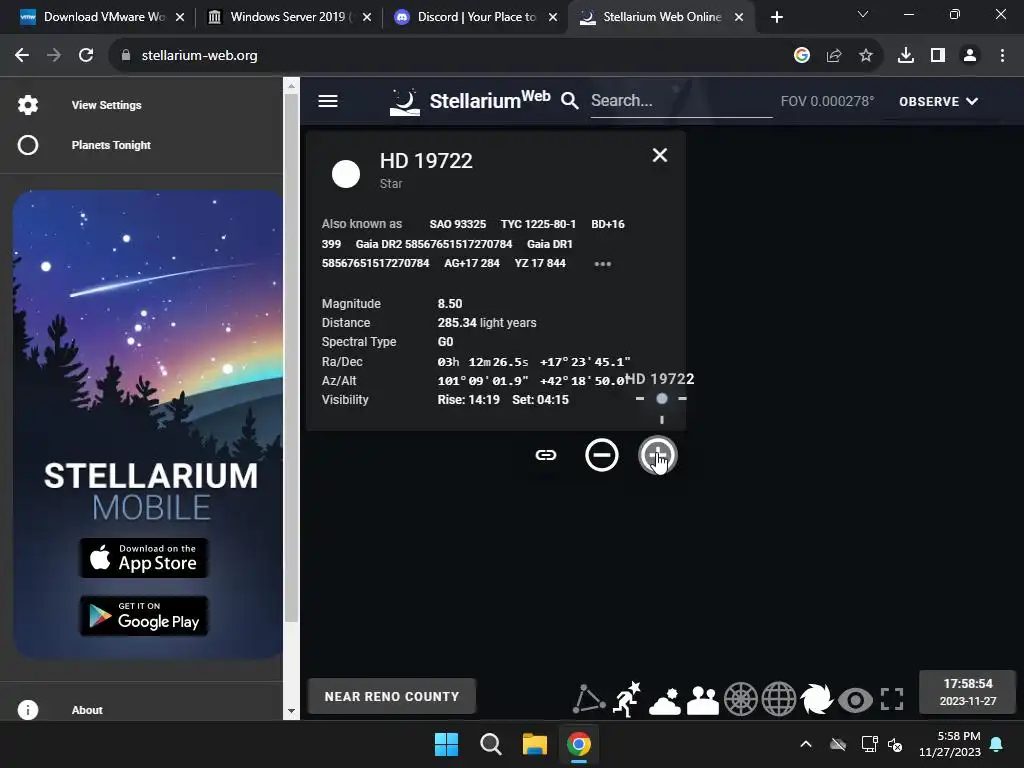The width and height of the screenshot is (1024, 768).
Task: Enter fullscreen mode in Stellarium
Action: (892, 699)
